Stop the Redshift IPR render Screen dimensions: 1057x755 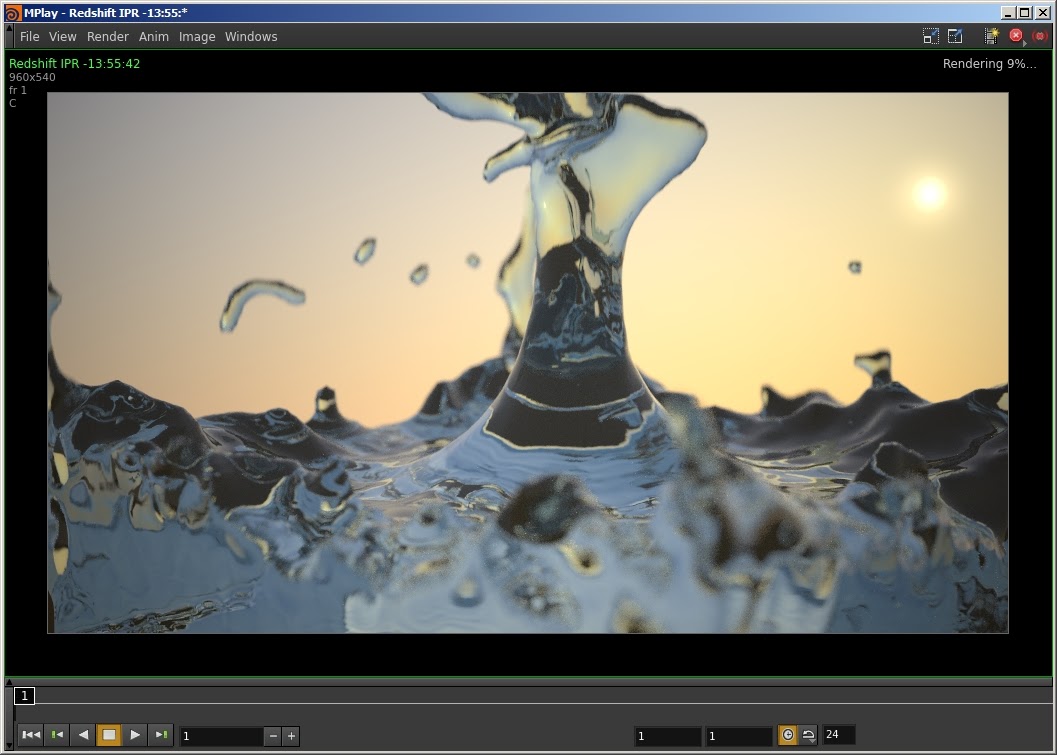pos(1015,34)
